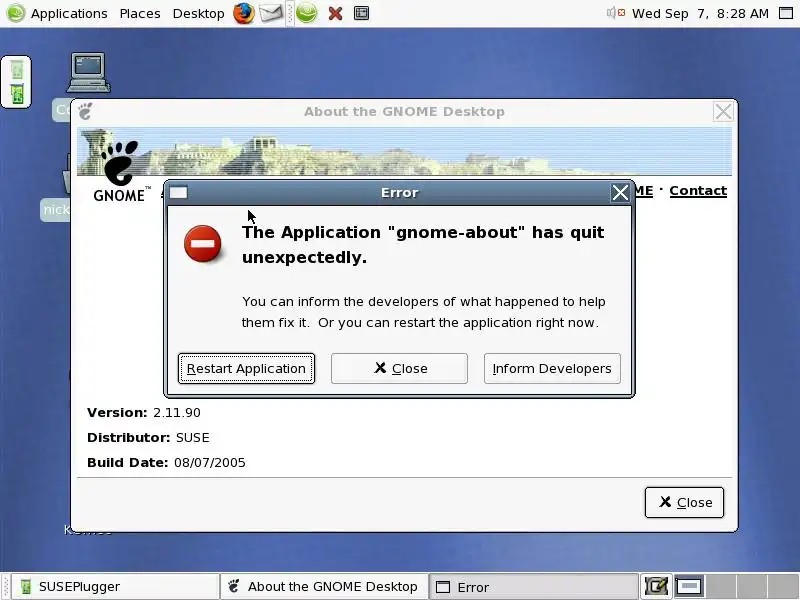This screenshot has width=800, height=600.
Task: Click the red error stop icon
Action: (x=203, y=244)
